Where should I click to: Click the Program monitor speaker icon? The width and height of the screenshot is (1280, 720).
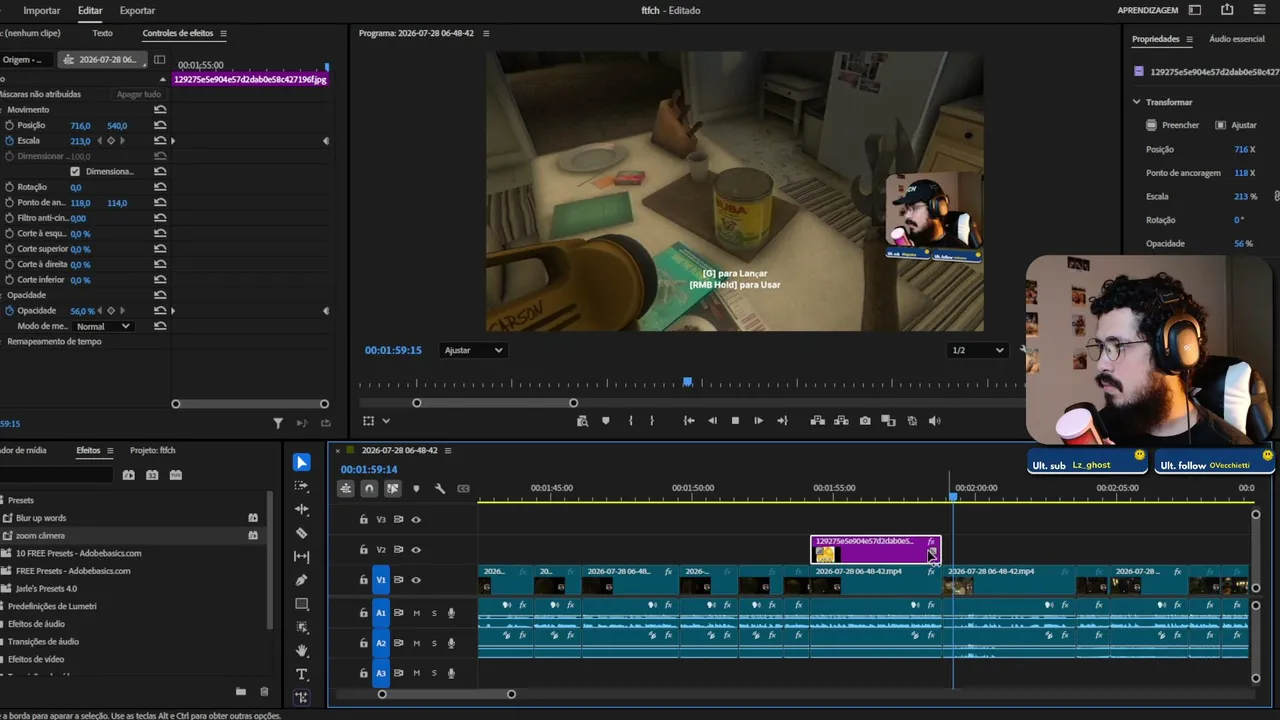(x=934, y=421)
